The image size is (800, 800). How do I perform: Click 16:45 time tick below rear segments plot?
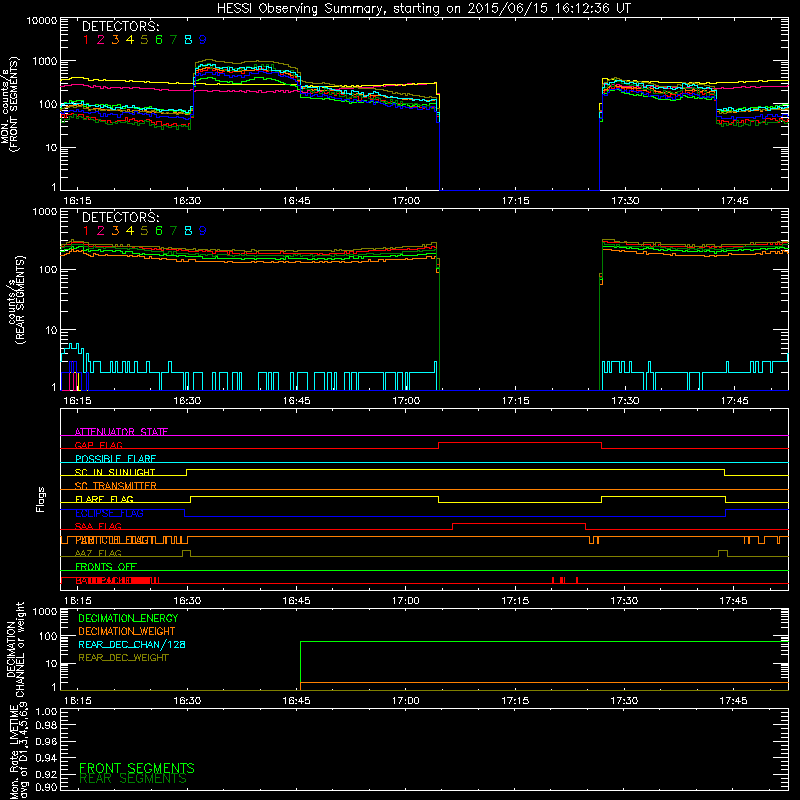coord(296,401)
